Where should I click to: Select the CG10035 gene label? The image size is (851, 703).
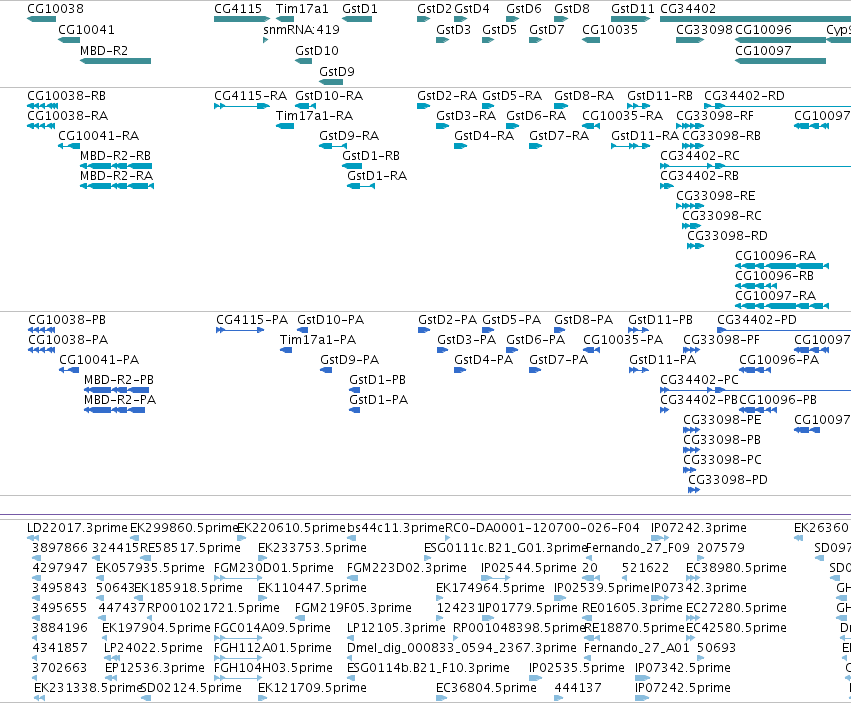609,30
